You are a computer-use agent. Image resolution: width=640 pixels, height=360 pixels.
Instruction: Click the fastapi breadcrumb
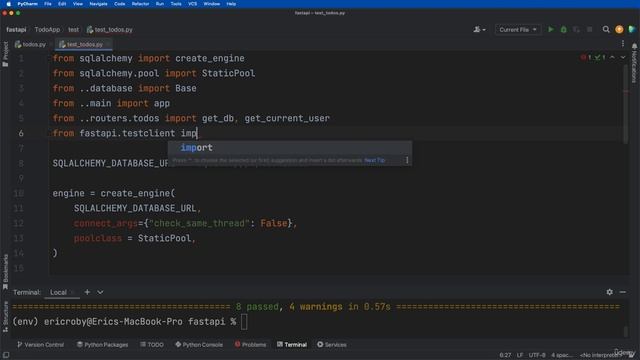pos(16,29)
